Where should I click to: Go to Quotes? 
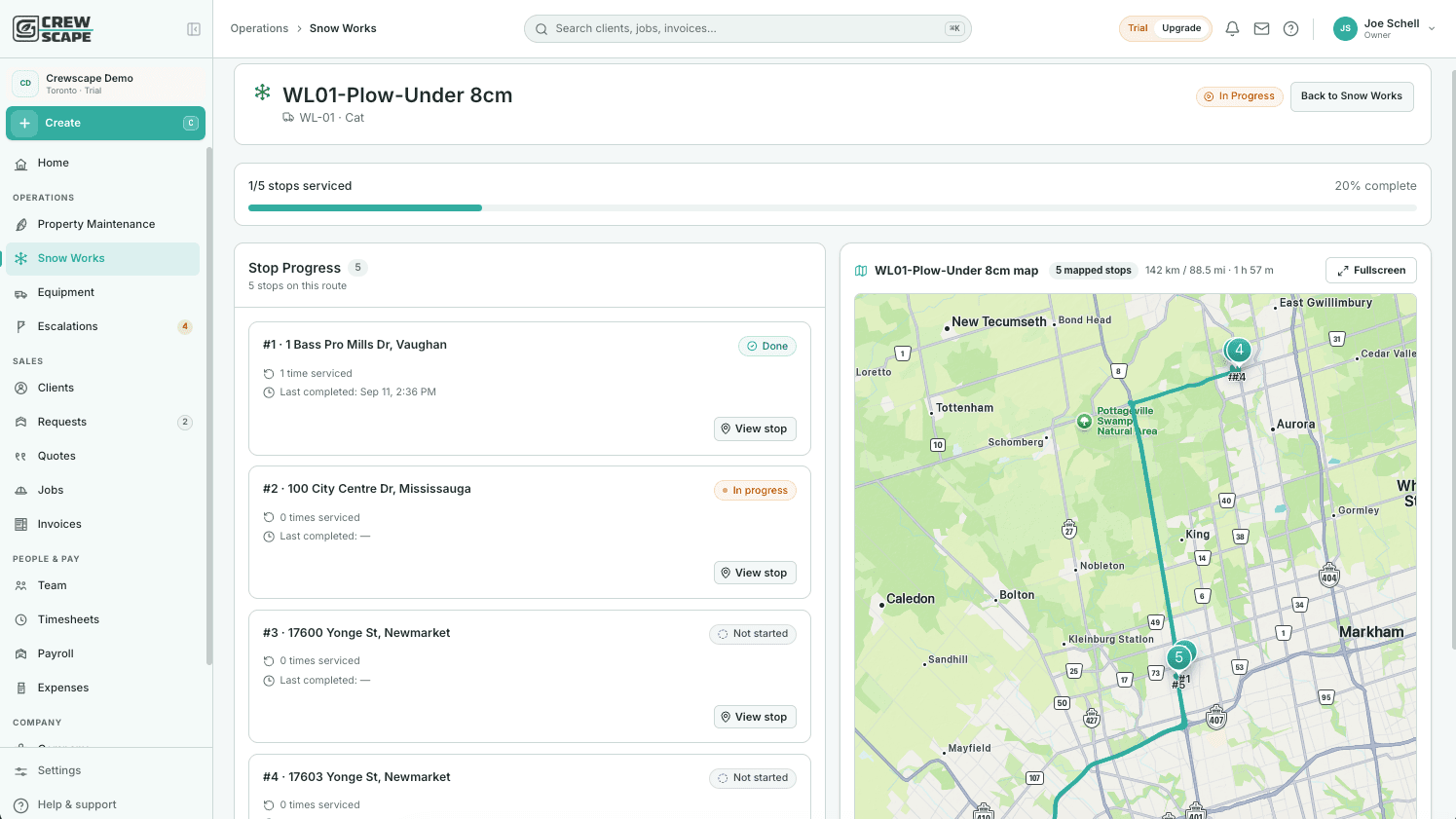pos(102,456)
